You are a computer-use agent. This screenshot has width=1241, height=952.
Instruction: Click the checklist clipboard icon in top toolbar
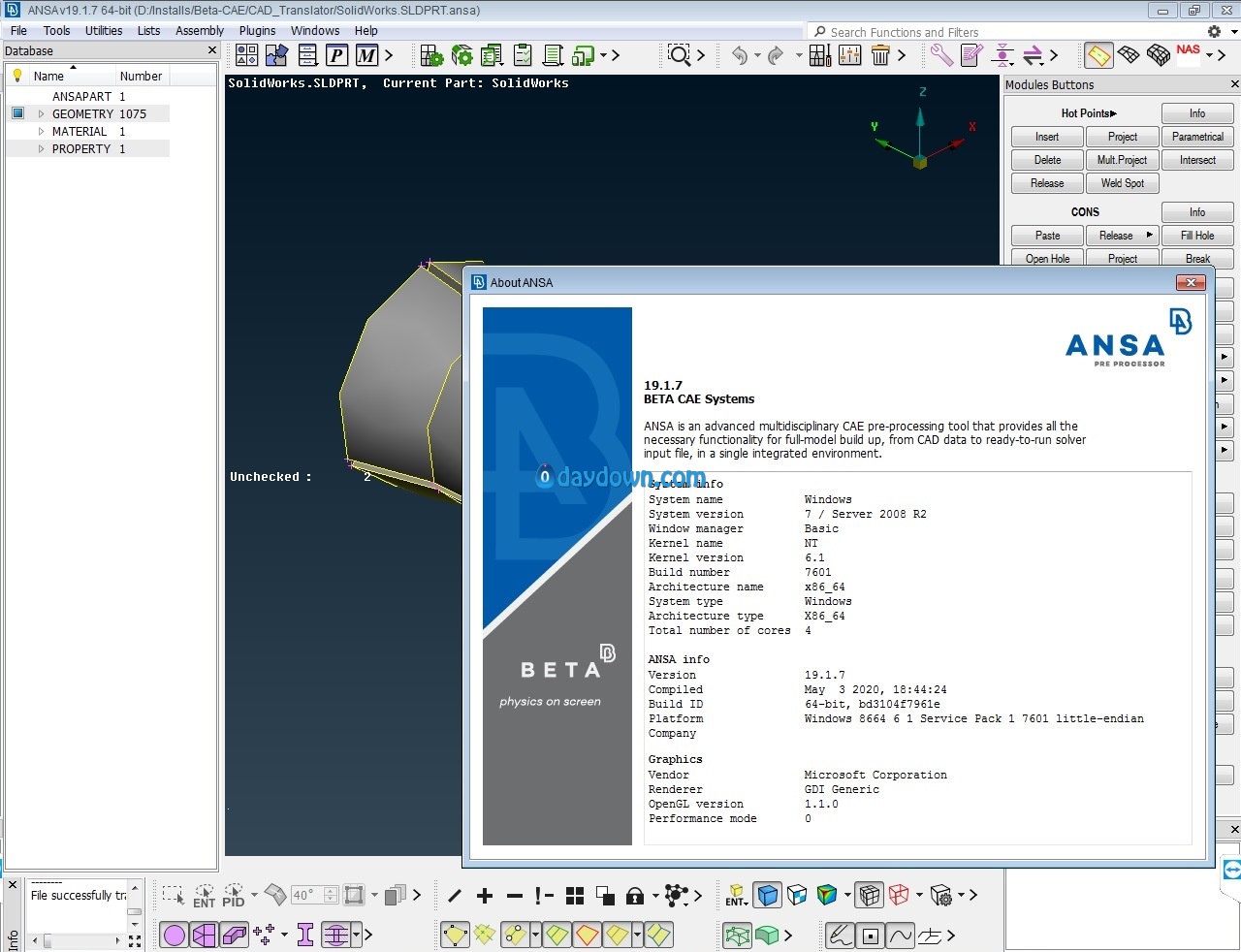(523, 55)
